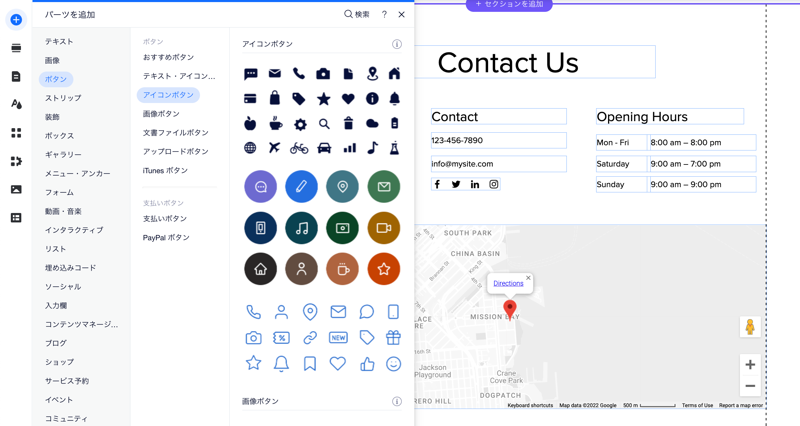Select the music note icon button
Viewport: 800px width, 426px height.
[x=372, y=148]
